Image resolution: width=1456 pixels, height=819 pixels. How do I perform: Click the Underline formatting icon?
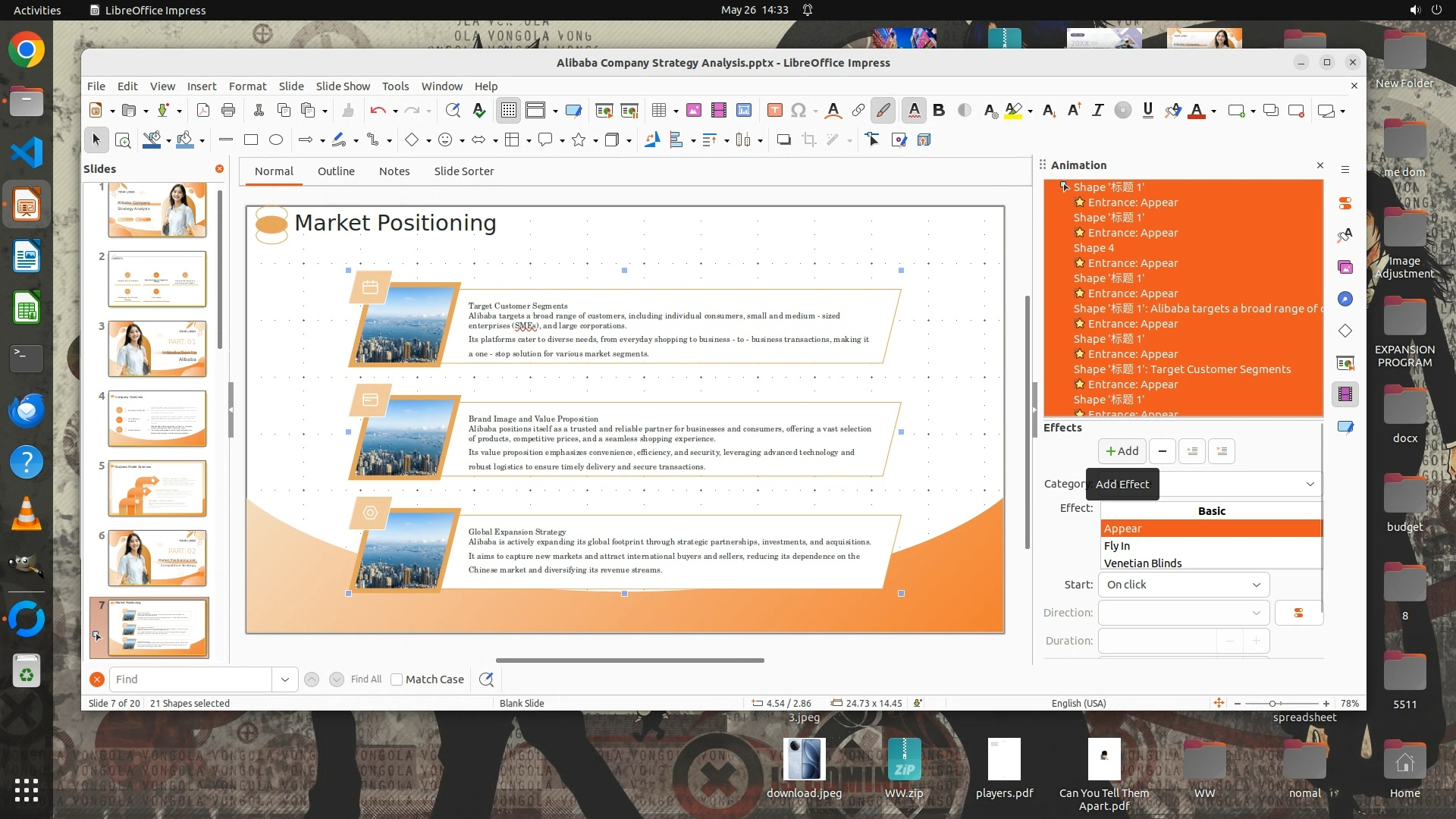(1147, 111)
